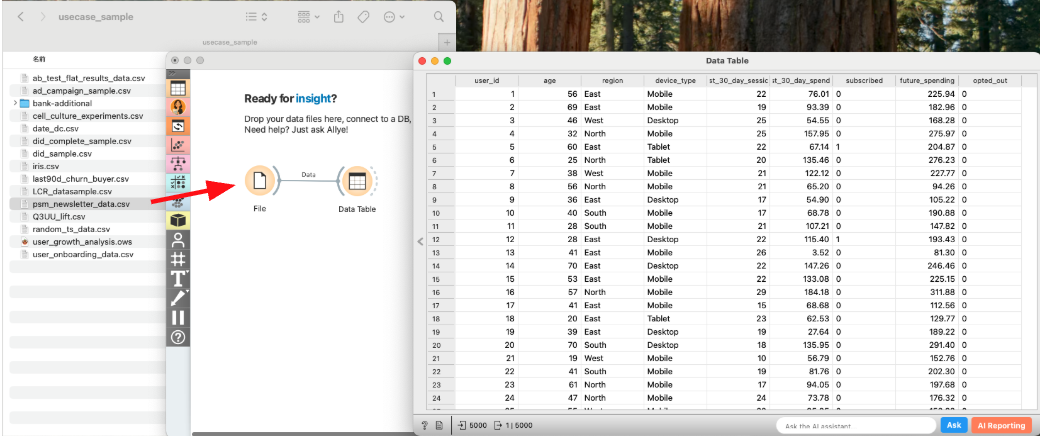Click the File widget node on canvas
Viewport: 1040px width, 436px height.
(x=260, y=181)
